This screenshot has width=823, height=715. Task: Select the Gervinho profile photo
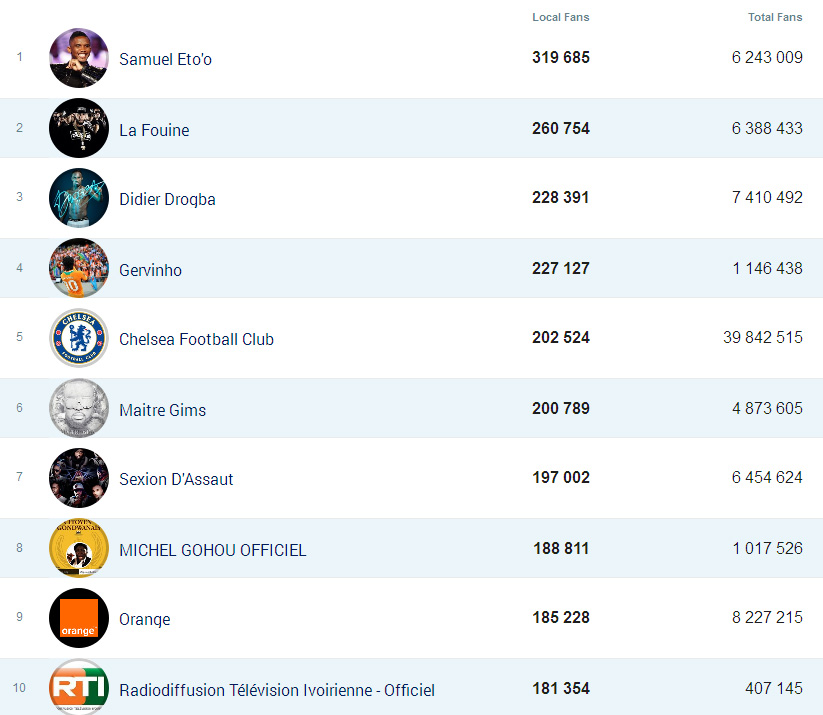tap(79, 268)
